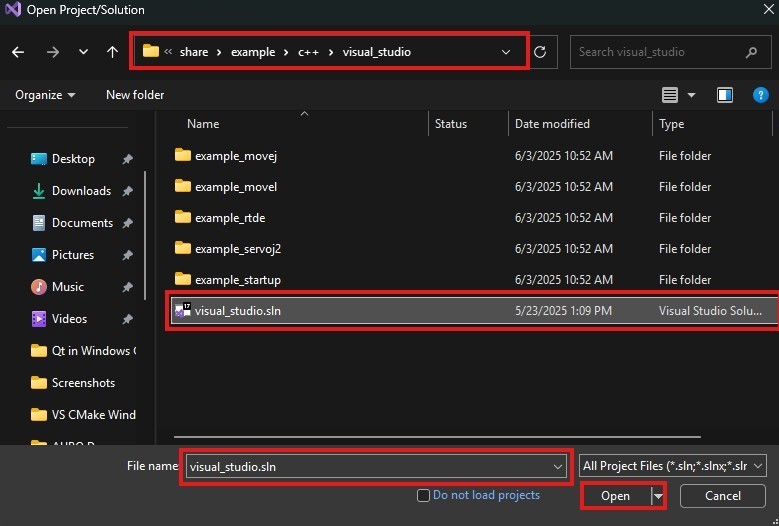Select the example_rtde folder
Viewport: 779px width, 526px height.
click(474, 218)
